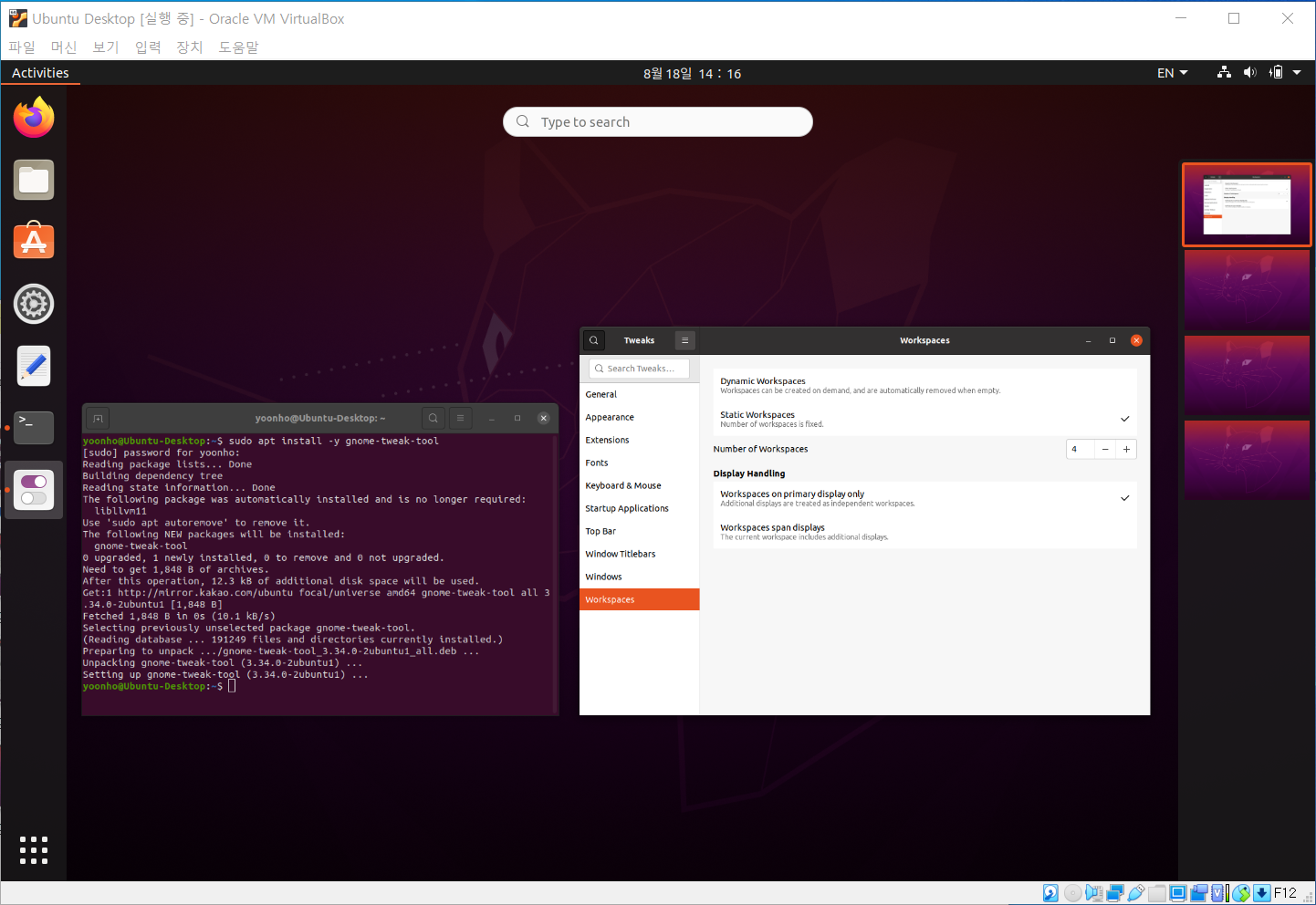Image resolution: width=1316 pixels, height=905 pixels.
Task: Open the VirtualBox 보기 menu
Action: pyautogui.click(x=106, y=47)
